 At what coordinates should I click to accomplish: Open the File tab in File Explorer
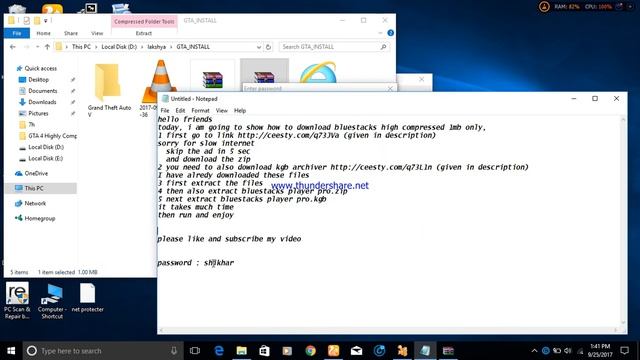[x=17, y=33]
